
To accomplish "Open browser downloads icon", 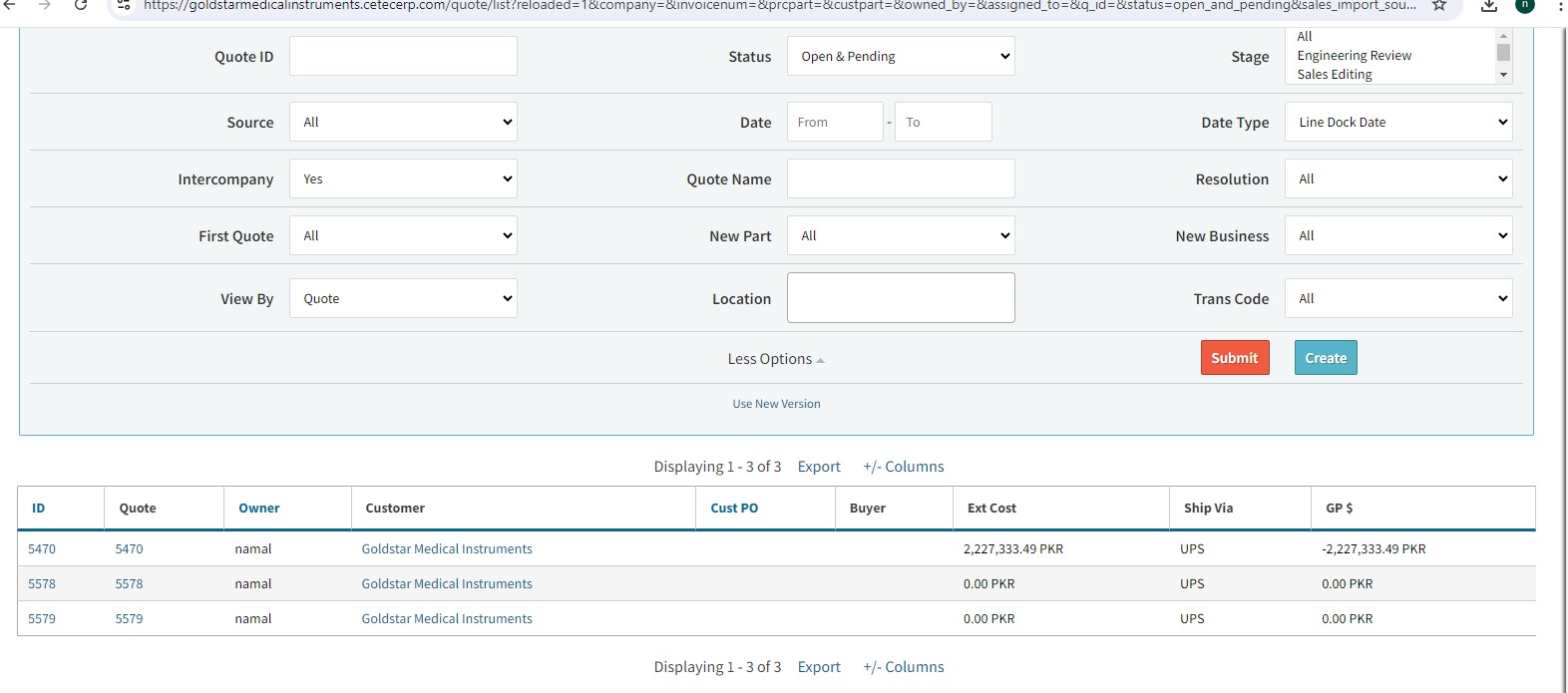I will pyautogui.click(x=1489, y=5).
